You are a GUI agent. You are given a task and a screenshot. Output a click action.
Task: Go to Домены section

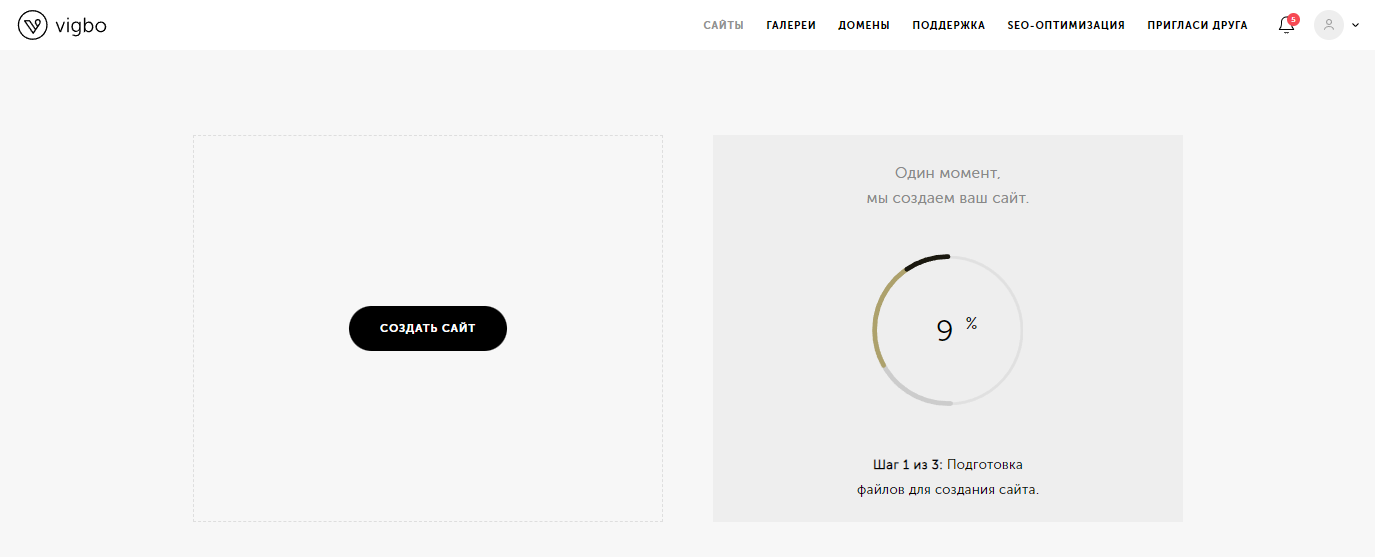click(x=864, y=26)
